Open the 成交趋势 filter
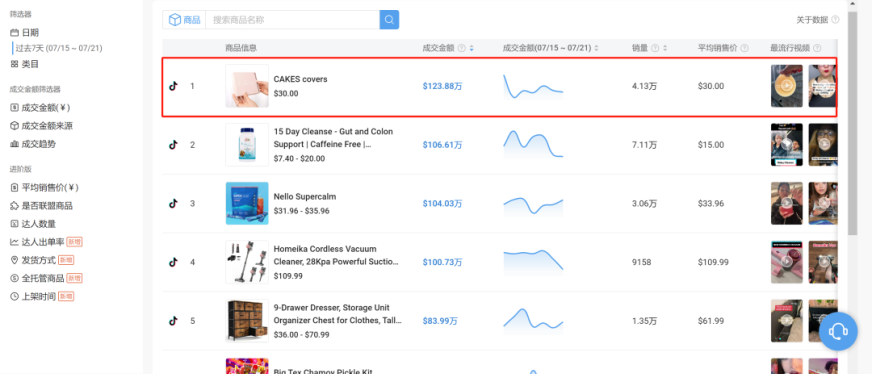This screenshot has width=872, height=374. 33,144
